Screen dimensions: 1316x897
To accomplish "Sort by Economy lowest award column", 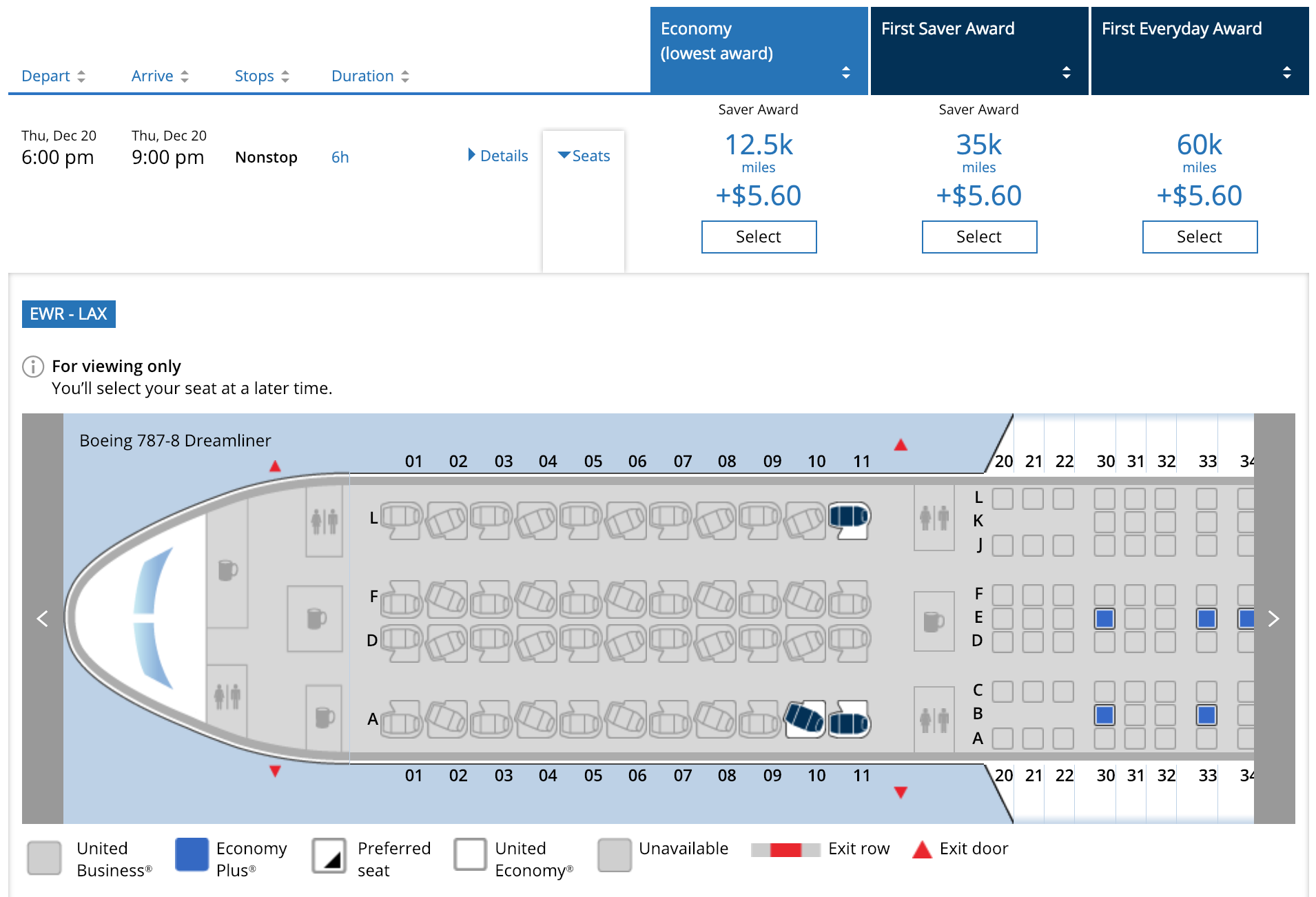I will click(846, 72).
